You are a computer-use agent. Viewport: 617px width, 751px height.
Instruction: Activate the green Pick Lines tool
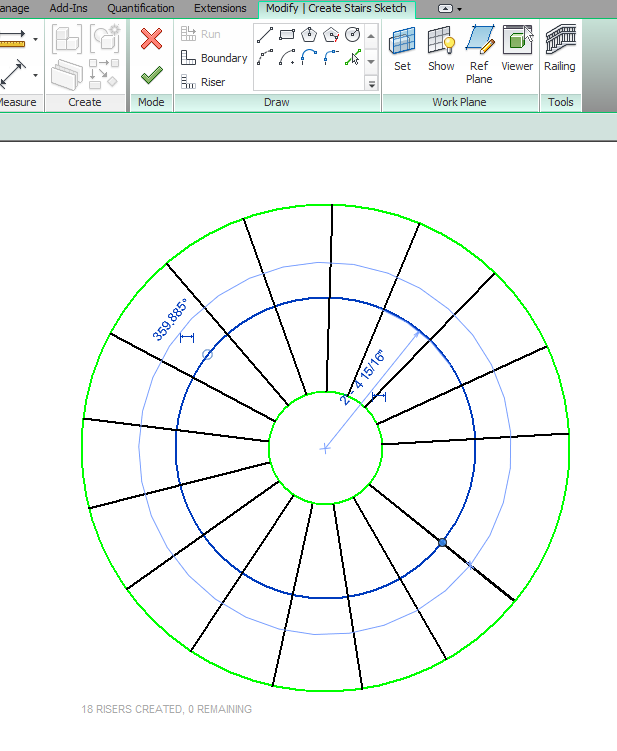click(x=352, y=58)
